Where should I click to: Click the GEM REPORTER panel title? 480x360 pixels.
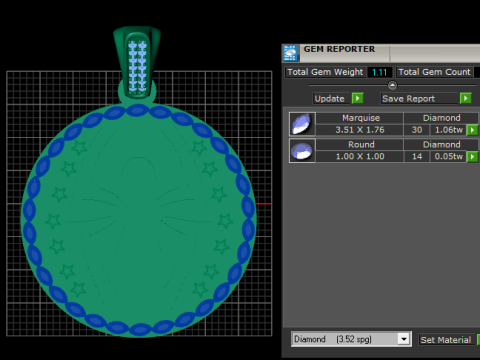[x=339, y=49]
